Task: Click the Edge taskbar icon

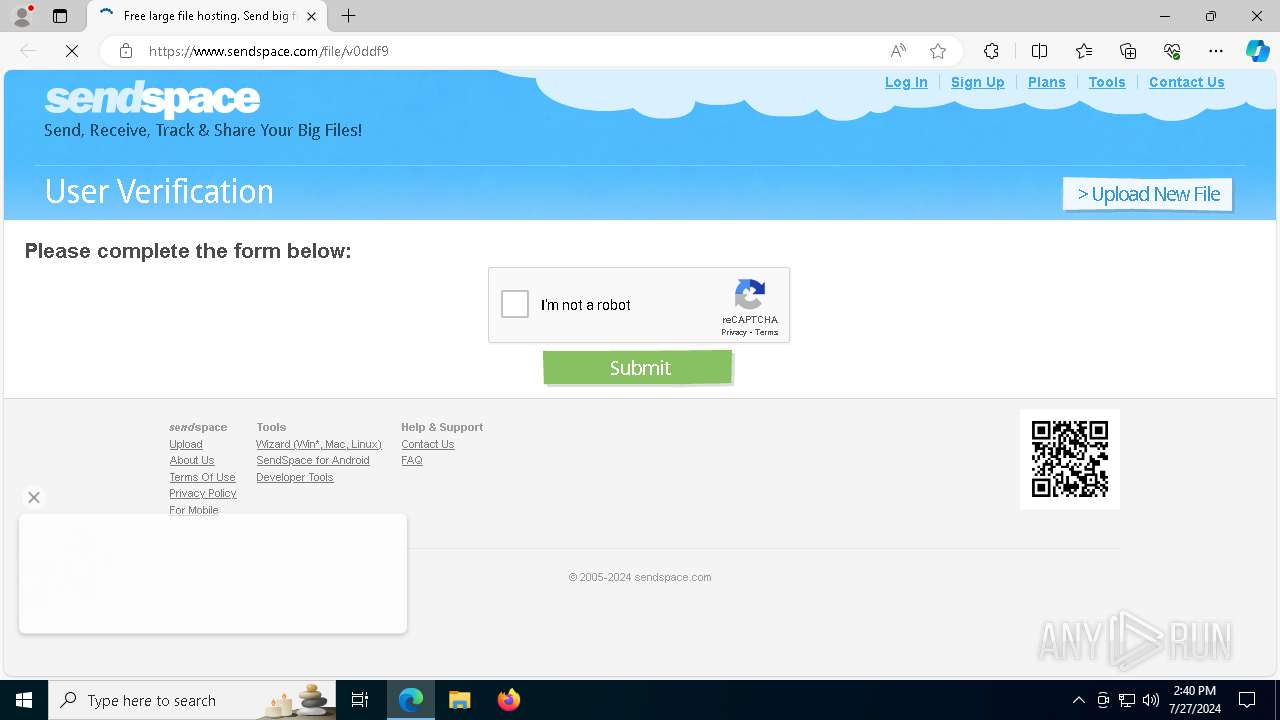Action: (411, 700)
